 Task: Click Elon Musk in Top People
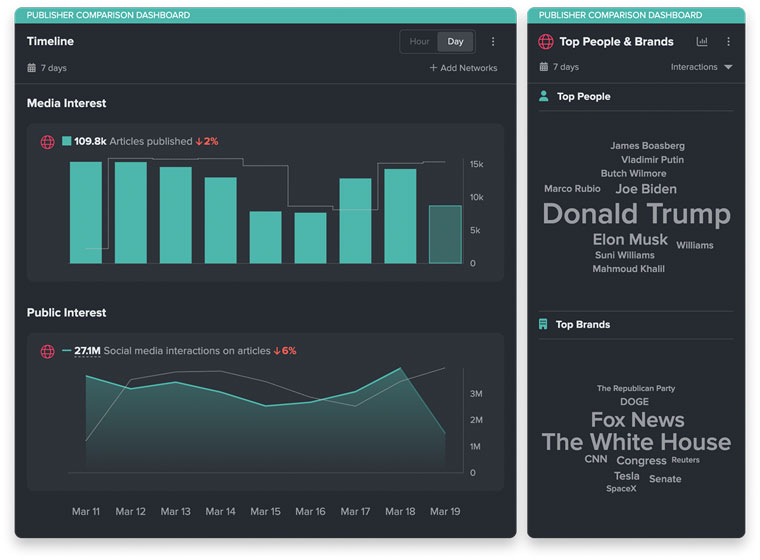pyautogui.click(x=630, y=240)
